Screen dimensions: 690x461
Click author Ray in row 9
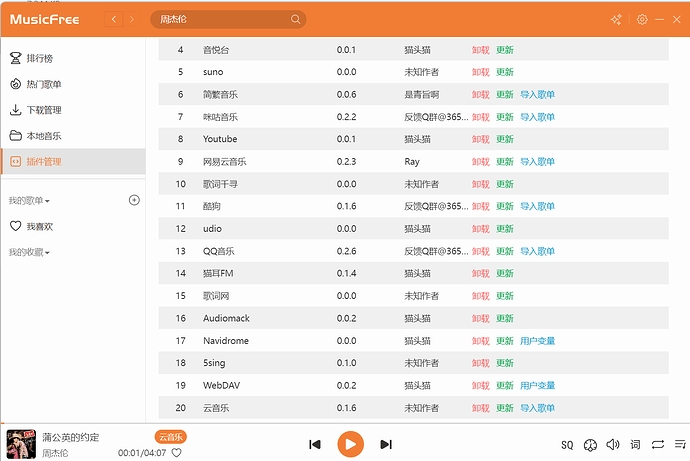(412, 162)
